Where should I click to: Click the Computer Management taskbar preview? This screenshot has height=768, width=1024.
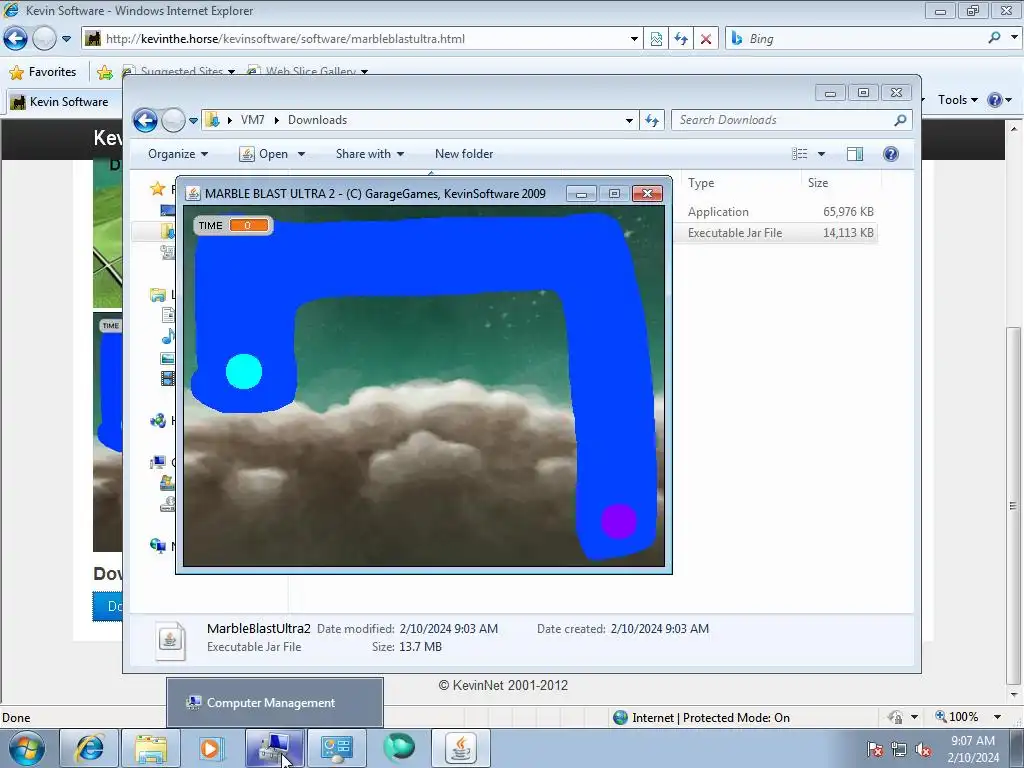click(x=275, y=703)
